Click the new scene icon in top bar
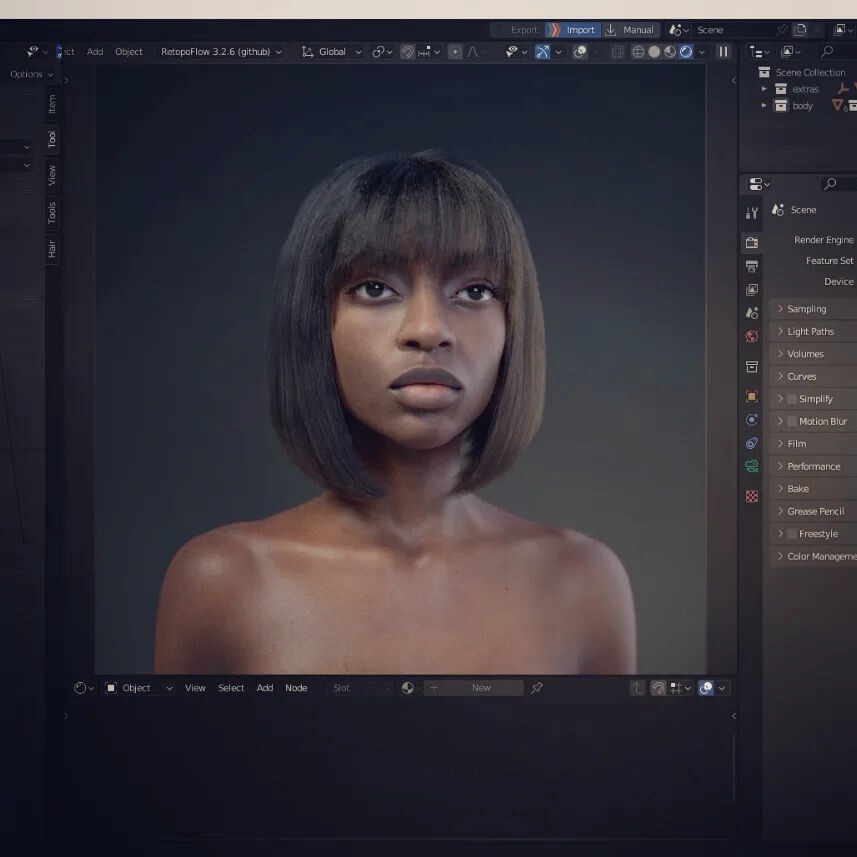The height and width of the screenshot is (857, 857). (x=800, y=30)
